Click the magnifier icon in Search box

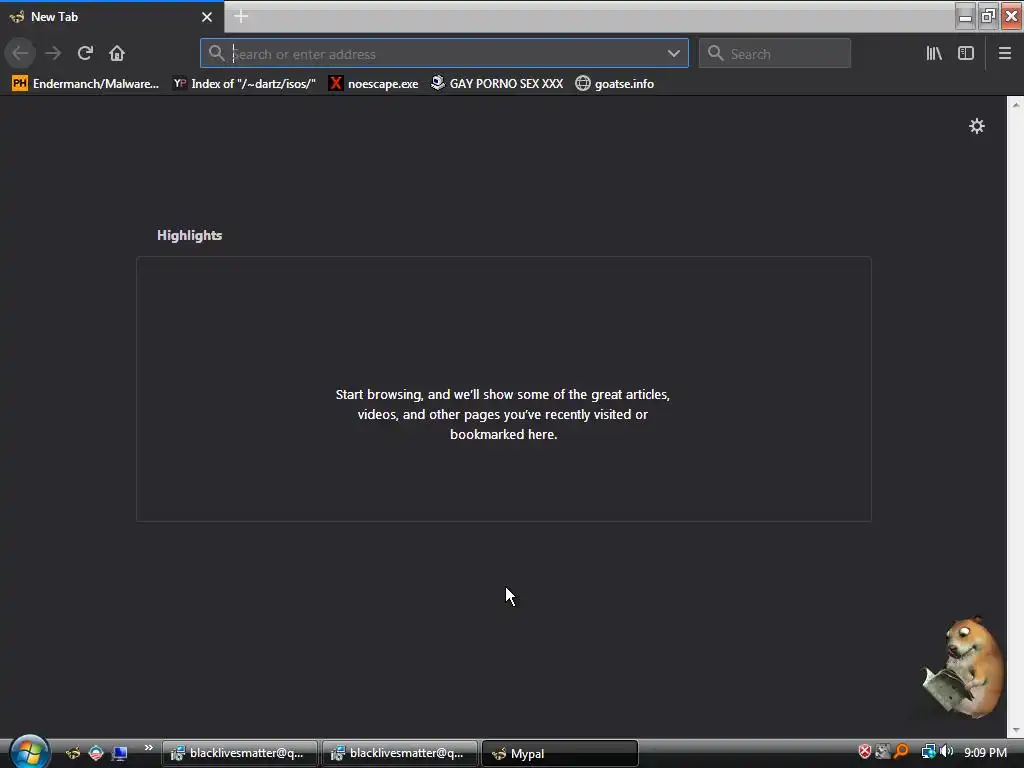pos(716,54)
